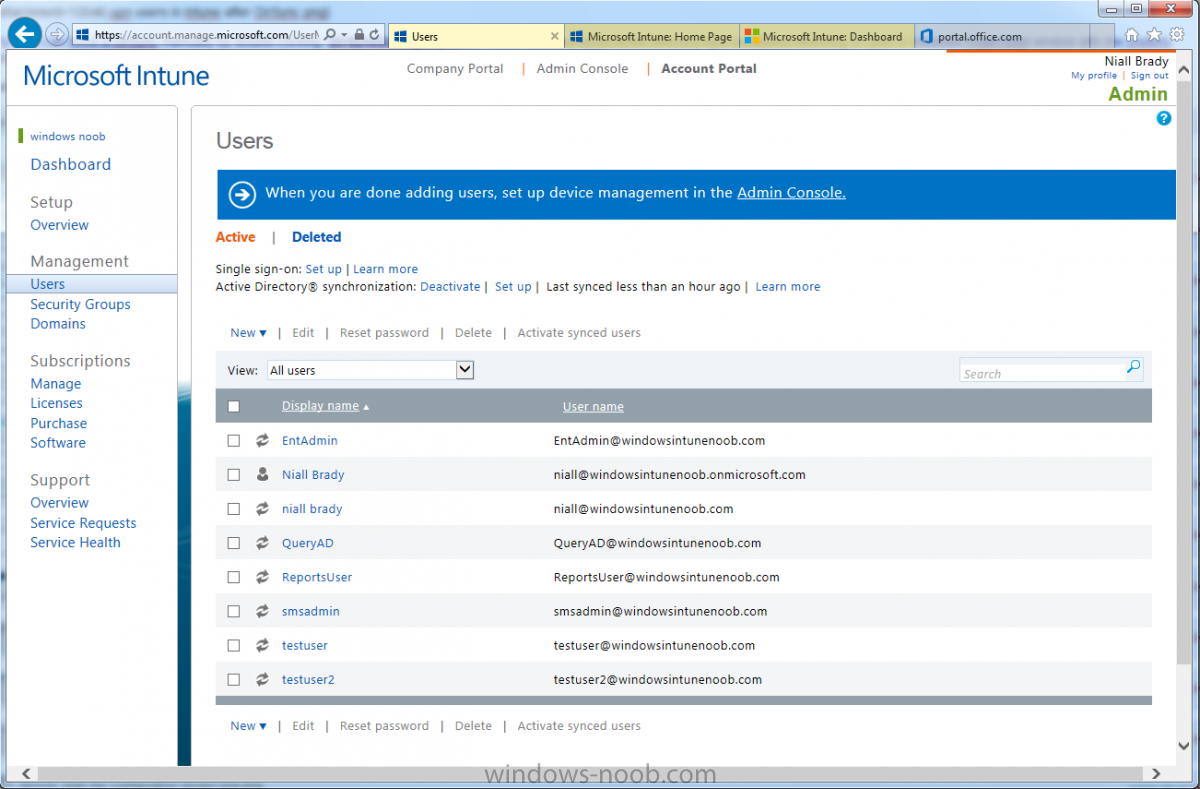Open the Admin Console navigation item
The height and width of the screenshot is (789, 1200).
point(582,69)
